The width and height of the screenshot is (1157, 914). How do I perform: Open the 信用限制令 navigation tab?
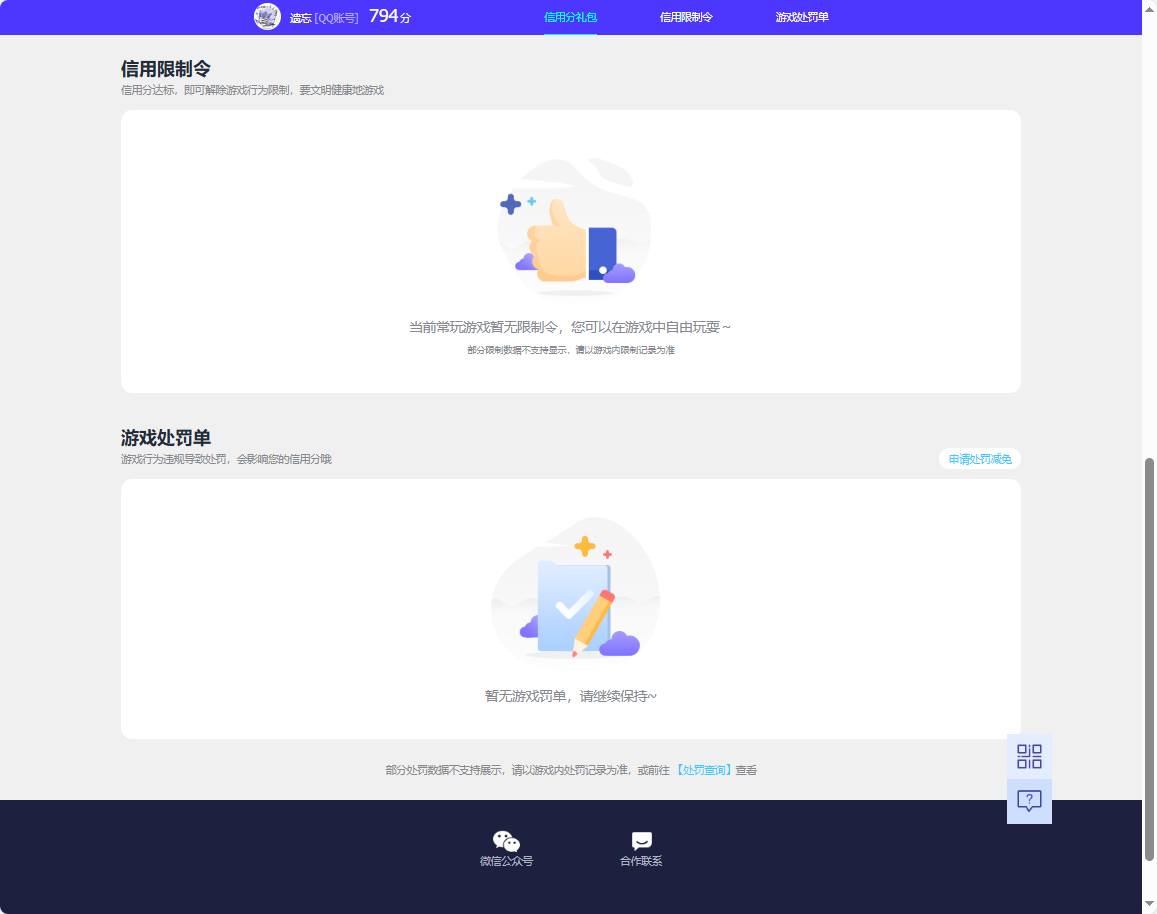pyautogui.click(x=686, y=17)
